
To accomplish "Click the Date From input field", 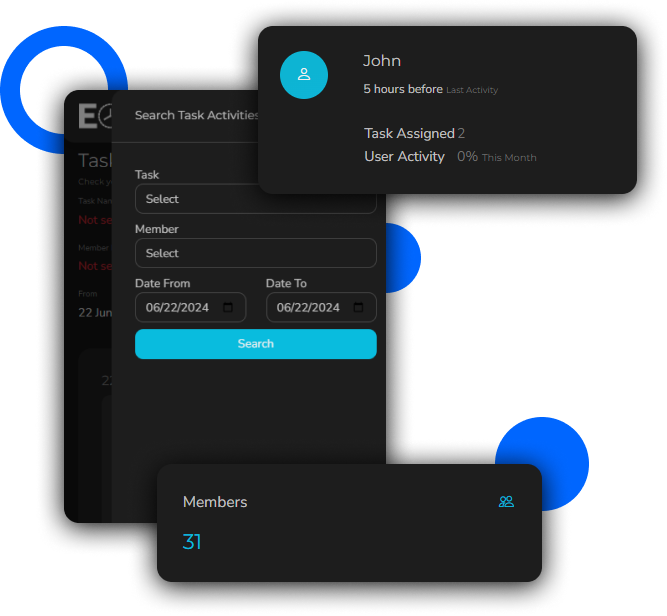I will 178,308.
